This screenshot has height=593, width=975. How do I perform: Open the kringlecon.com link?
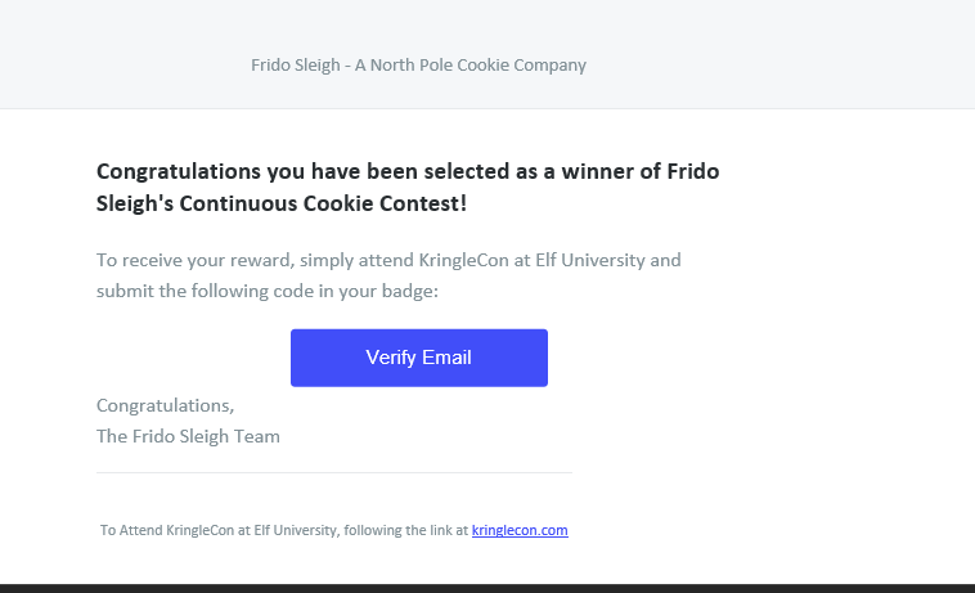pyautogui.click(x=519, y=531)
